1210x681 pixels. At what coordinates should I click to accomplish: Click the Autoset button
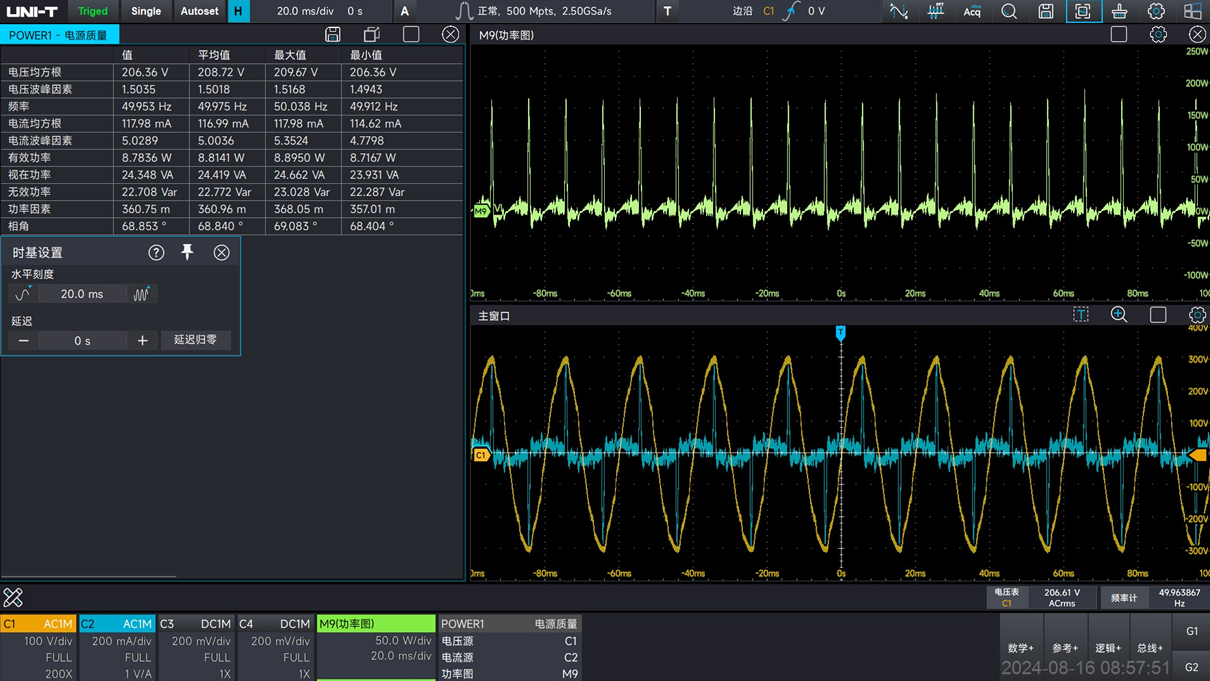(x=199, y=11)
